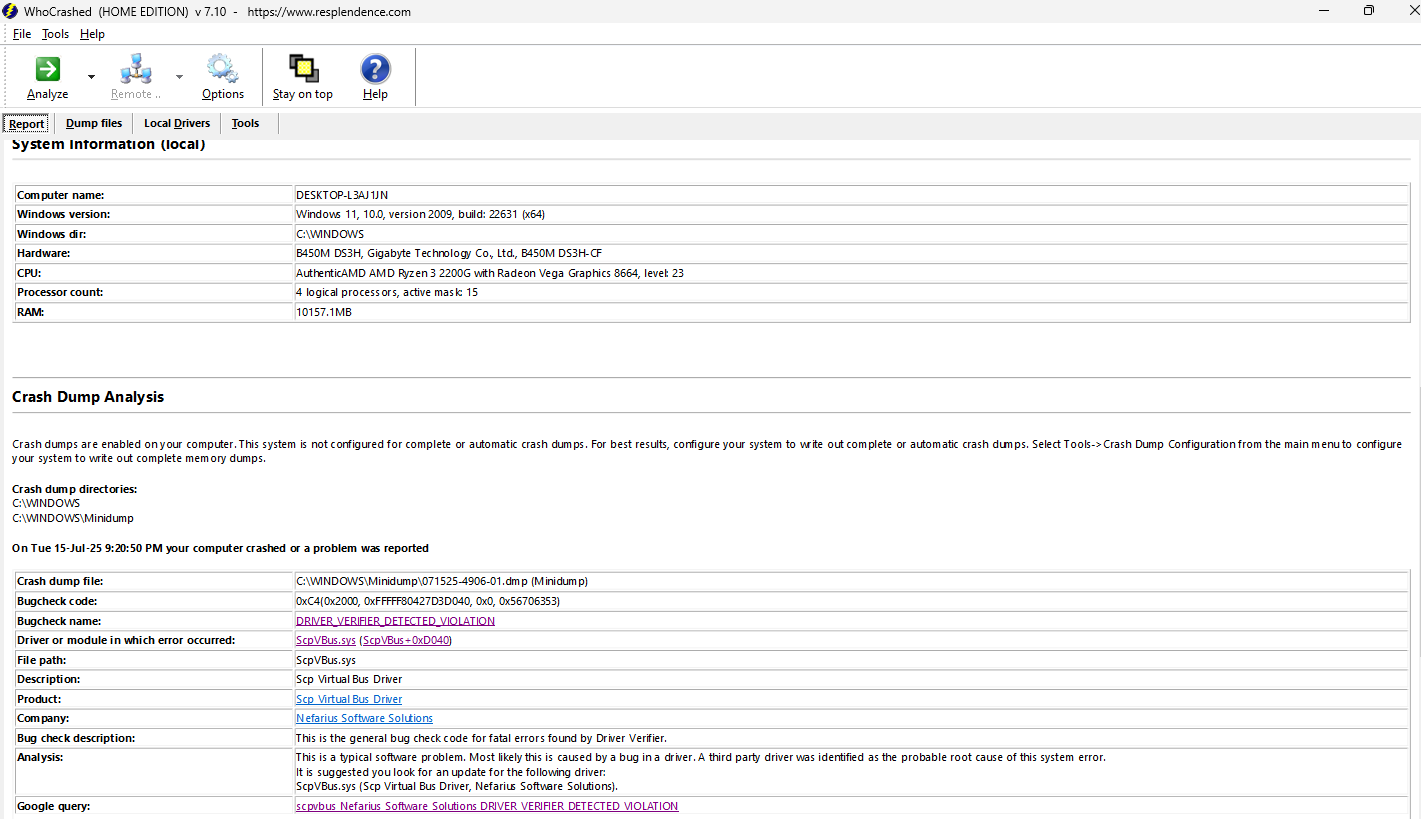
Task: Click the blue Help question mark icon
Action: click(x=375, y=70)
